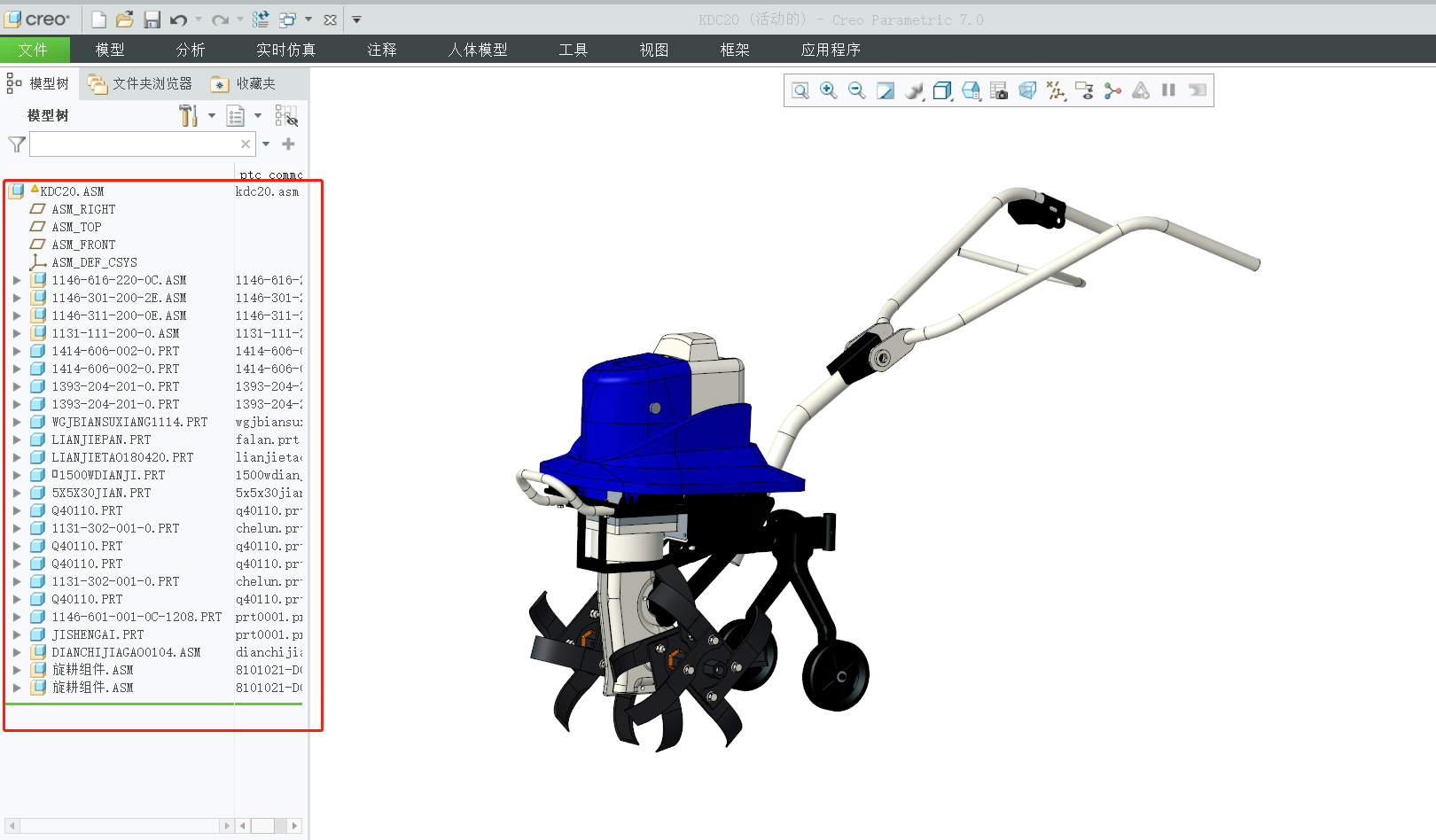This screenshot has height=840, width=1436.
Task: Customize quick access toolbar dropdown
Action: pos(356,19)
